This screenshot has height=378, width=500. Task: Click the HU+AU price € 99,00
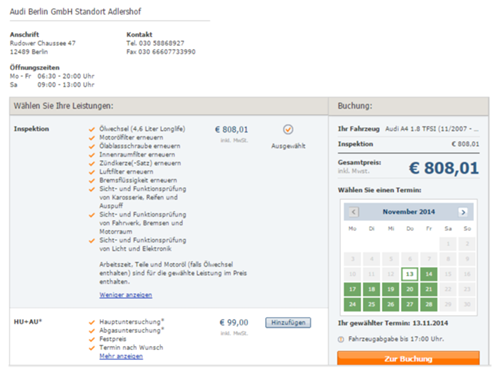coord(234,322)
